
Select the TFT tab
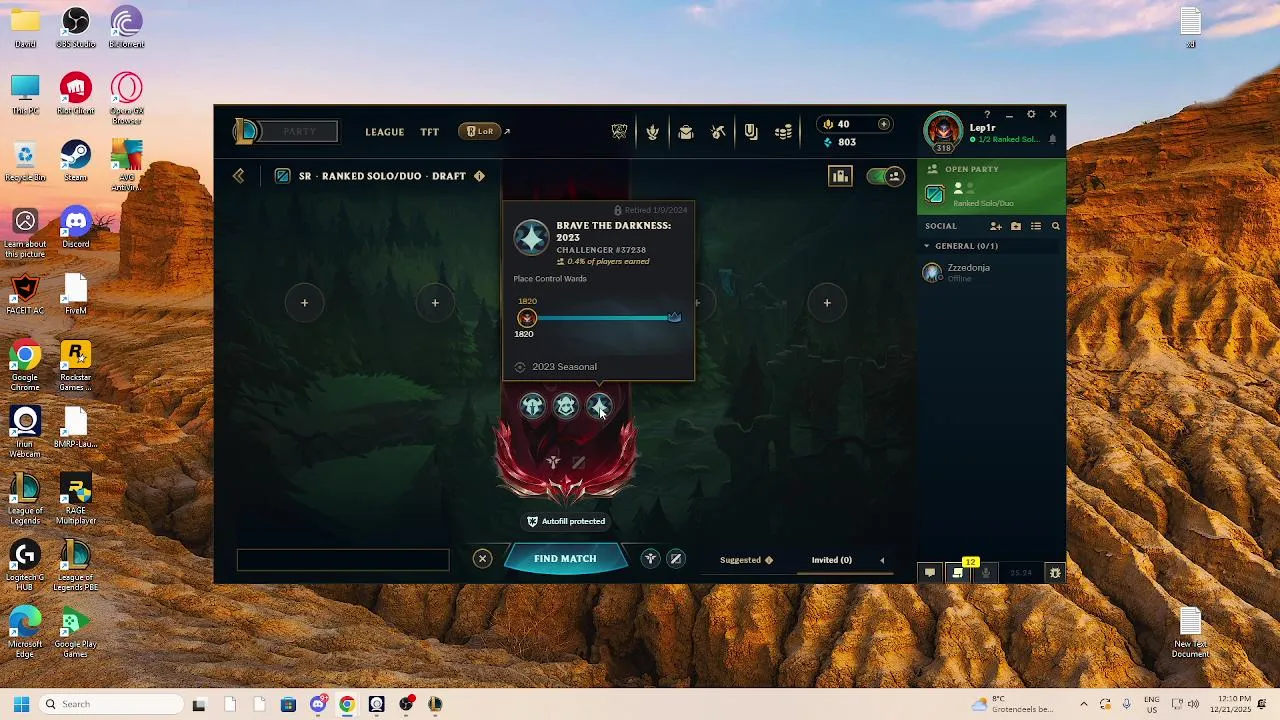click(429, 132)
